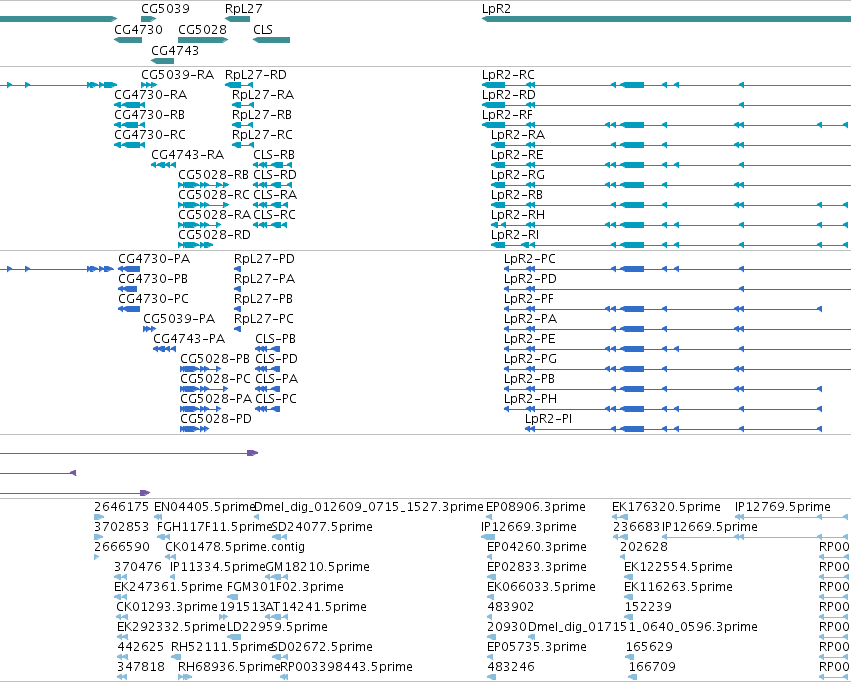Click transcript label CG4730-RB

pos(149,114)
